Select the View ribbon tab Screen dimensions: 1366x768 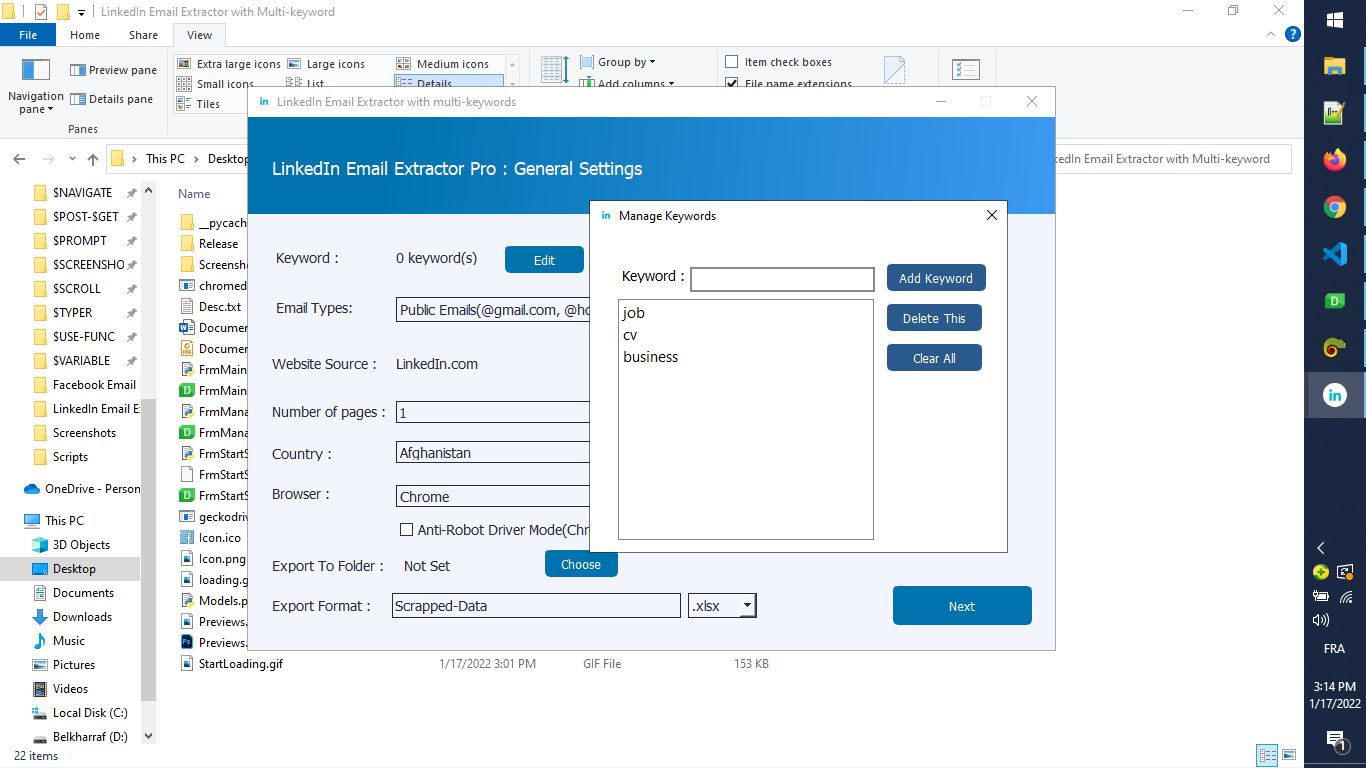199,34
